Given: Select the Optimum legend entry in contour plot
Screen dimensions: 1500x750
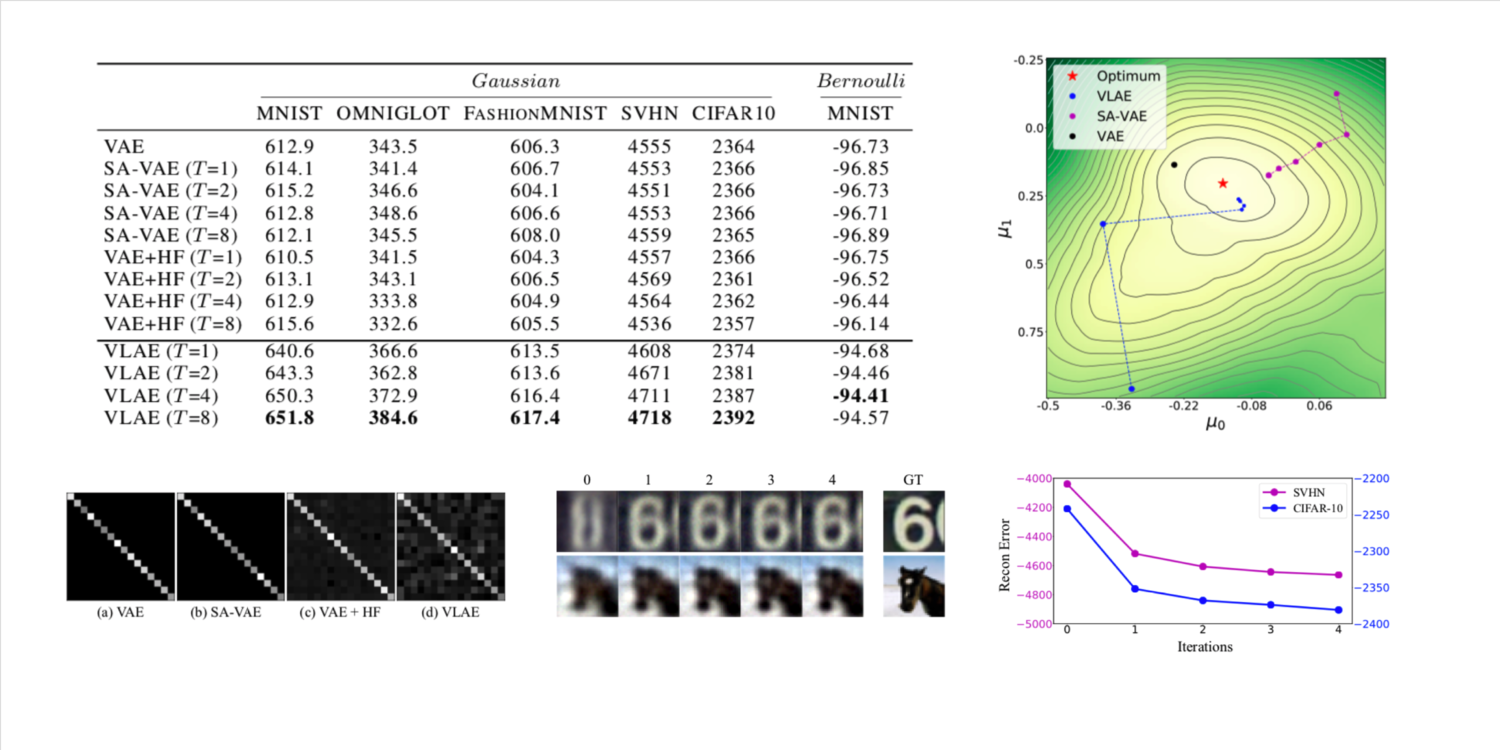Looking at the screenshot, I should [x=1114, y=76].
